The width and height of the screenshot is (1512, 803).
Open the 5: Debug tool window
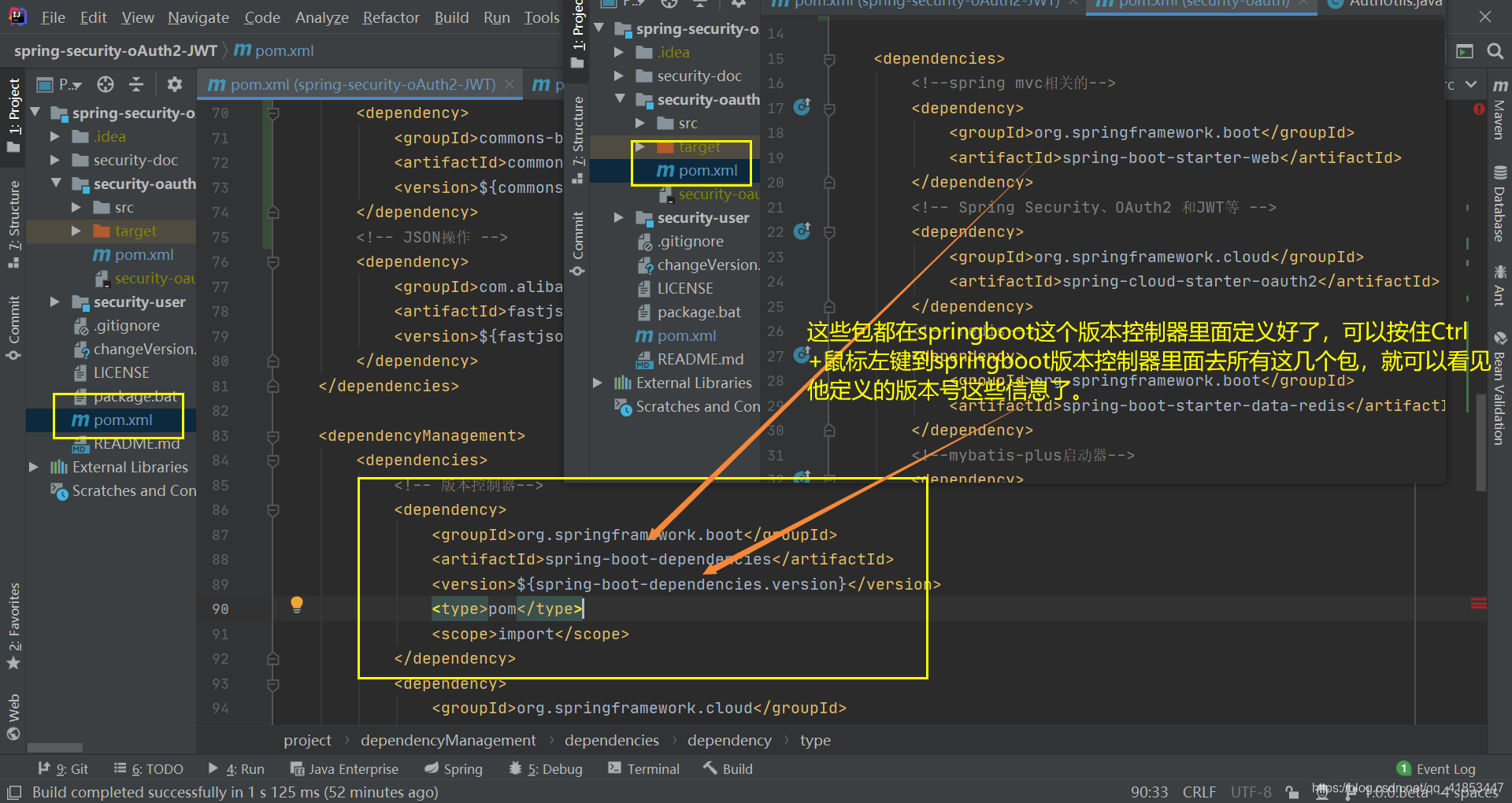pyautogui.click(x=546, y=768)
